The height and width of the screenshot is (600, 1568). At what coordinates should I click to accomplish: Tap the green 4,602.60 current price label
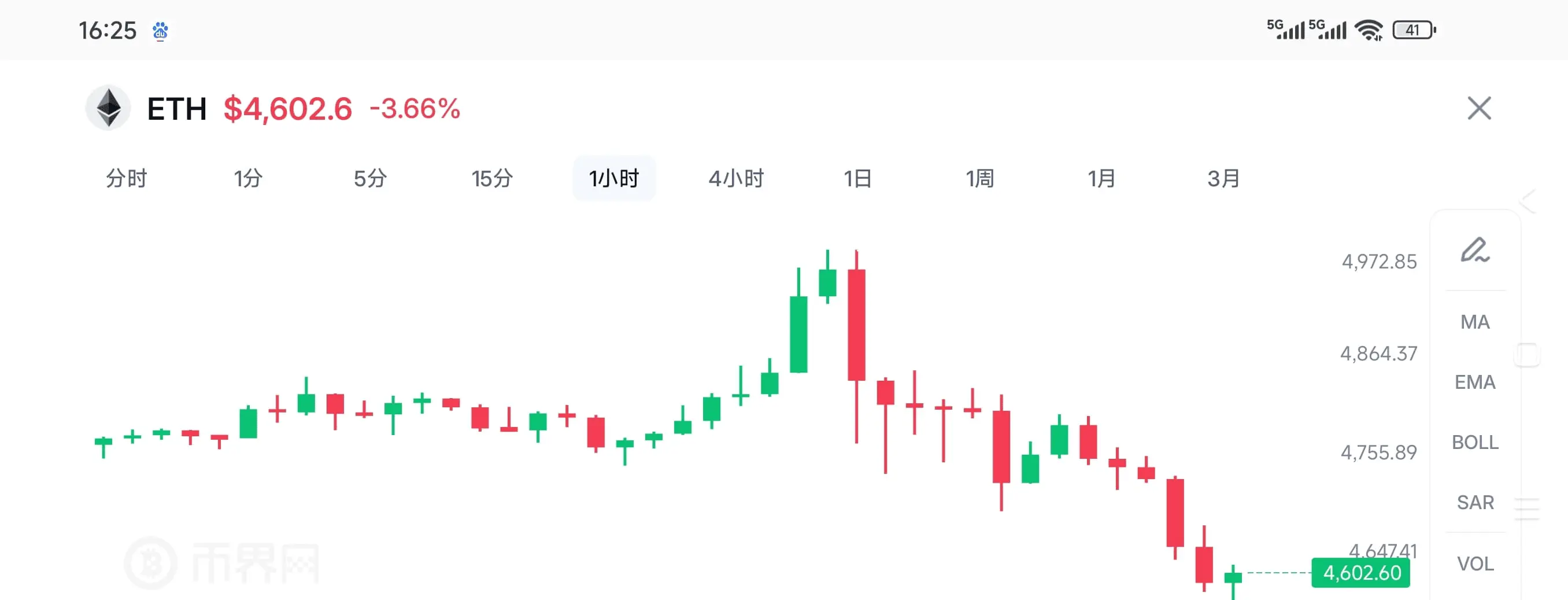pos(1360,573)
